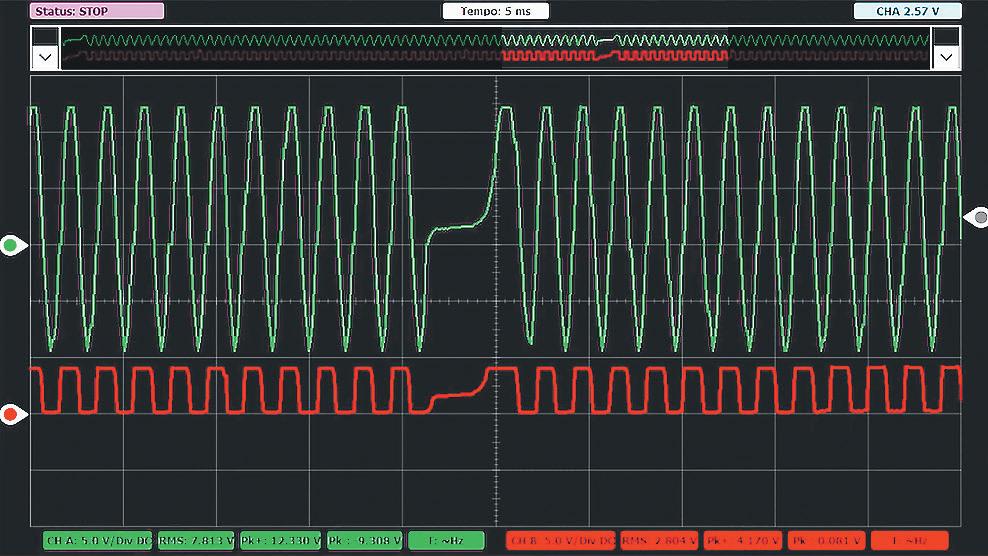The width and height of the screenshot is (988, 556).
Task: Click the highlighted section in the overview waveform
Action: 615,48
